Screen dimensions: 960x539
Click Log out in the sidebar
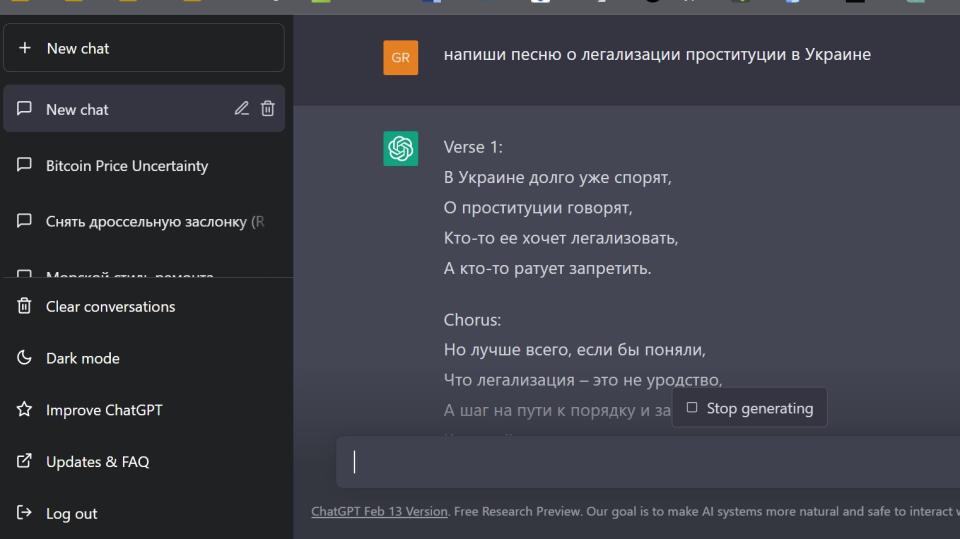tap(72, 514)
